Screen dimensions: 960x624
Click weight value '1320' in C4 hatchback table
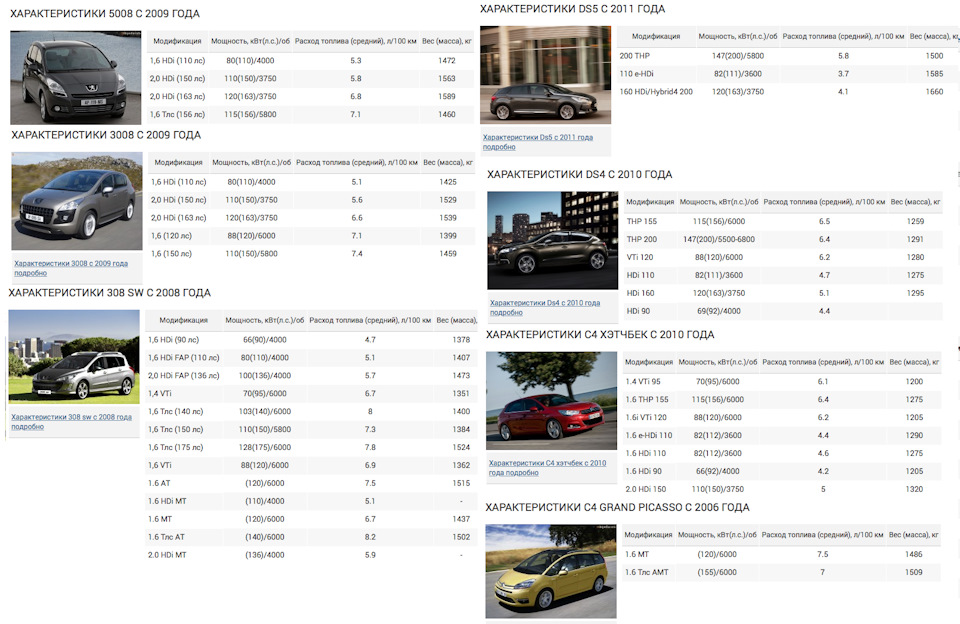[914, 489]
